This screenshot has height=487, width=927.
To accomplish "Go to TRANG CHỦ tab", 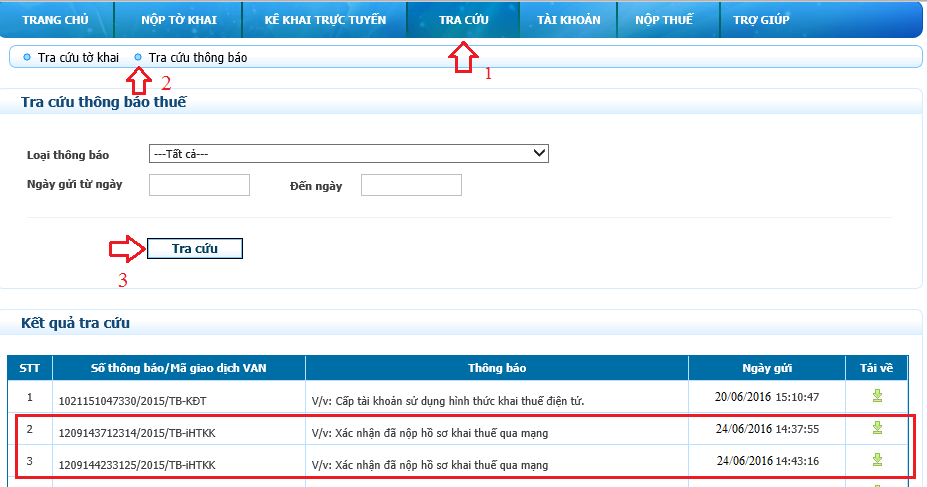I will (56, 19).
